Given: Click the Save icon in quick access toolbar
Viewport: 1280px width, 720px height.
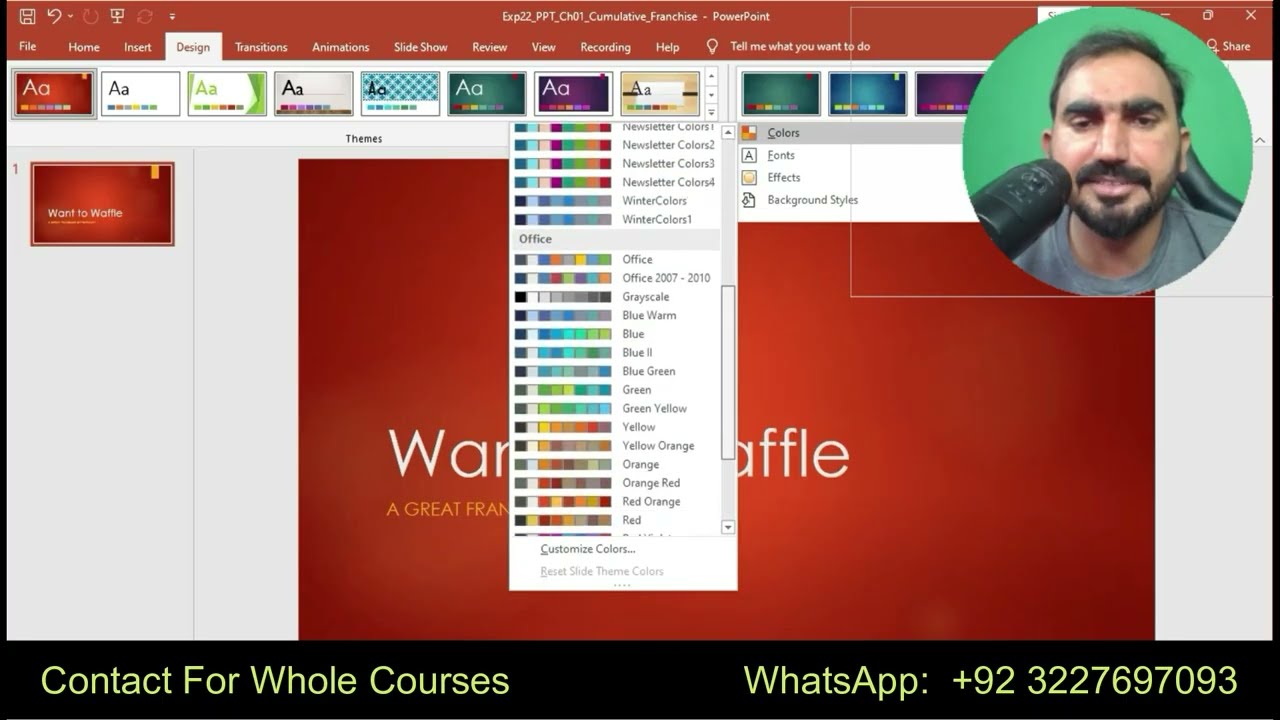Looking at the screenshot, I should tap(27, 16).
